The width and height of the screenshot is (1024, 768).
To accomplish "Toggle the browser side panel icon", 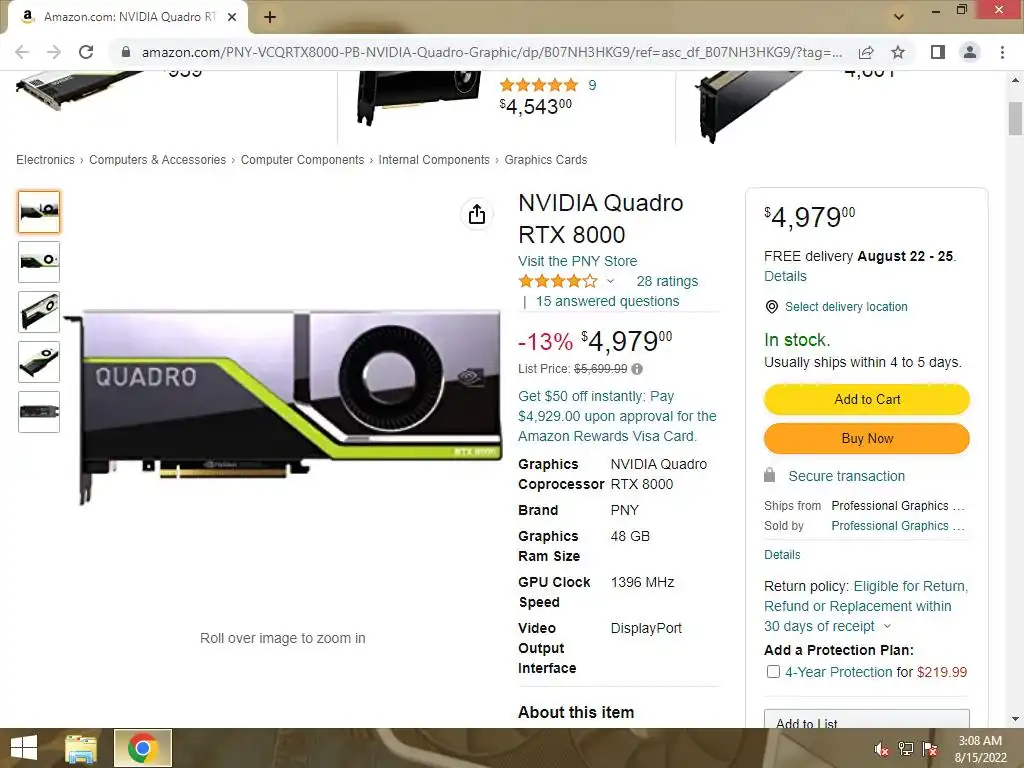I will coord(938,52).
